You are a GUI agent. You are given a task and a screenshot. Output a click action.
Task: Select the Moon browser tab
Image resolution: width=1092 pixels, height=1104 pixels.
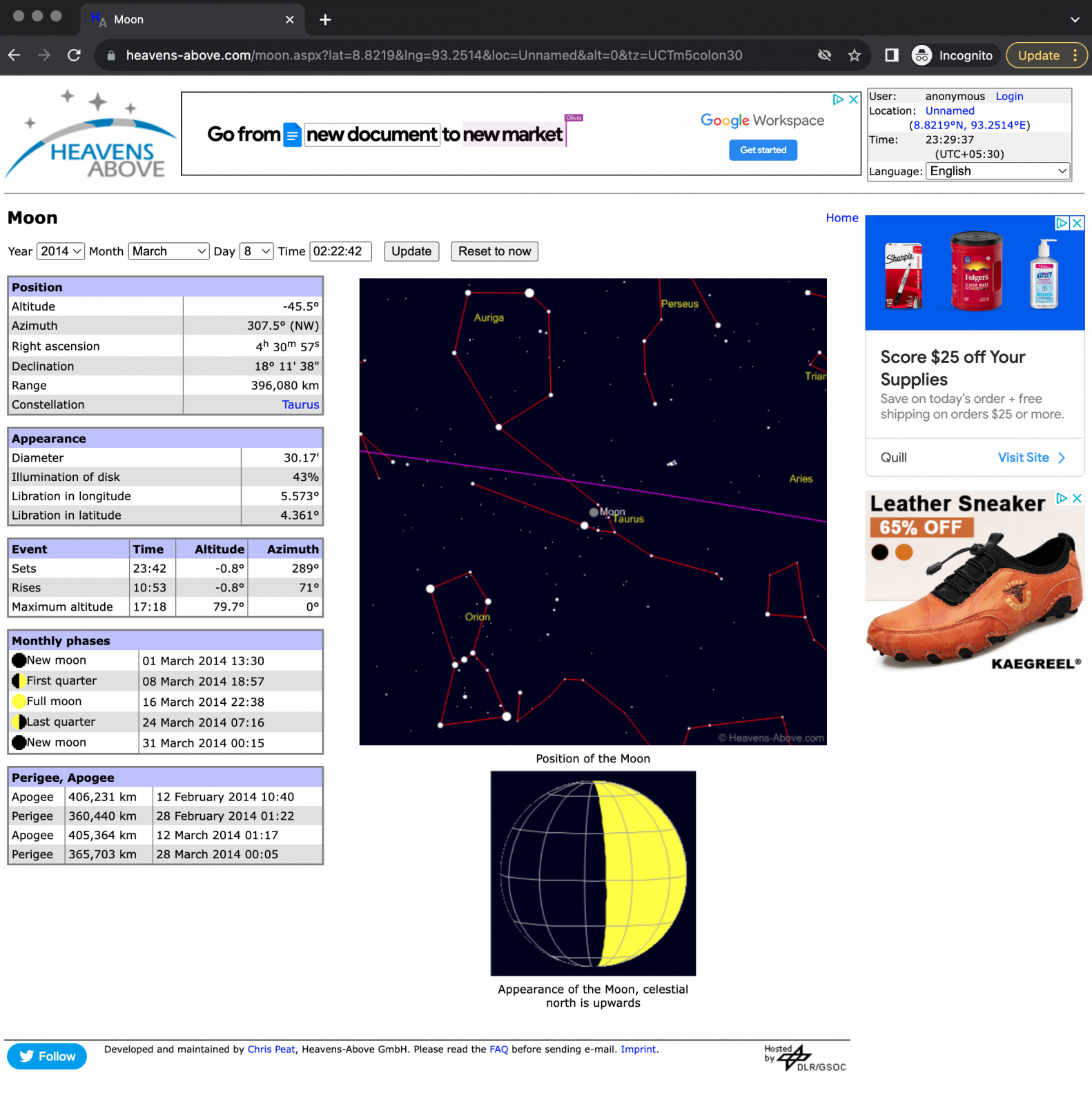coord(179,19)
